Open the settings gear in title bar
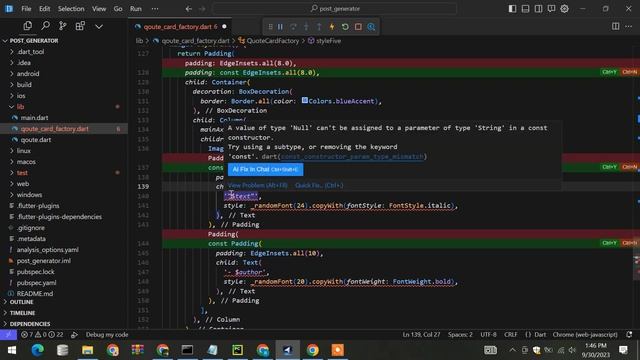This screenshot has height=360, width=640. click(564, 9)
